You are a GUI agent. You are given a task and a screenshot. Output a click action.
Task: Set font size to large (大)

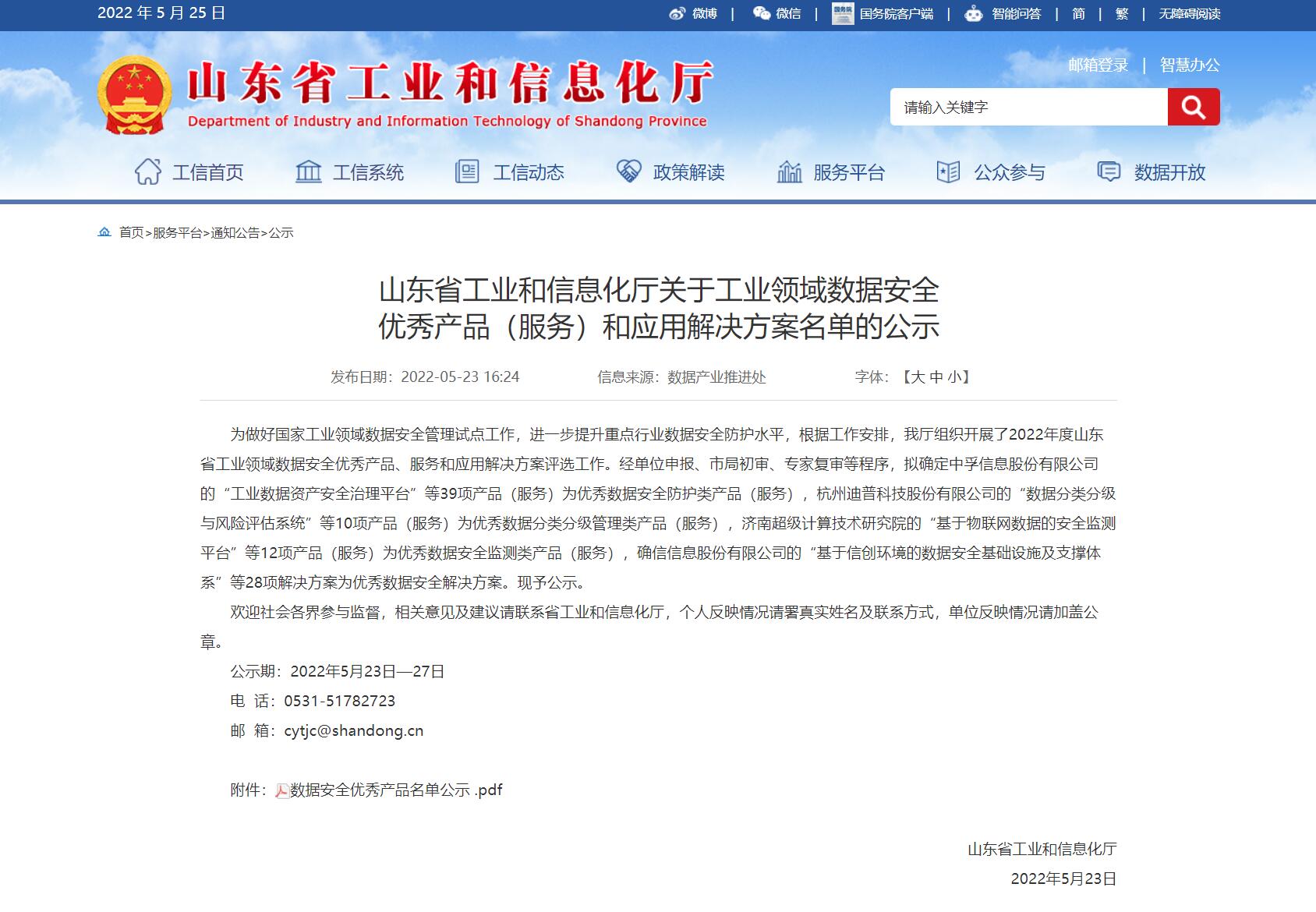tap(918, 377)
